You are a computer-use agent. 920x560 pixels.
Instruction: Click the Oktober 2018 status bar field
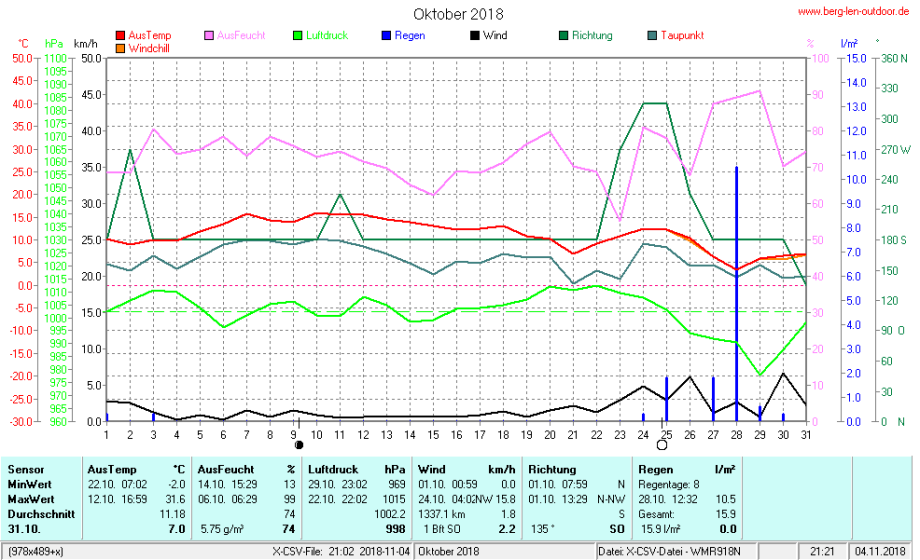[449, 551]
